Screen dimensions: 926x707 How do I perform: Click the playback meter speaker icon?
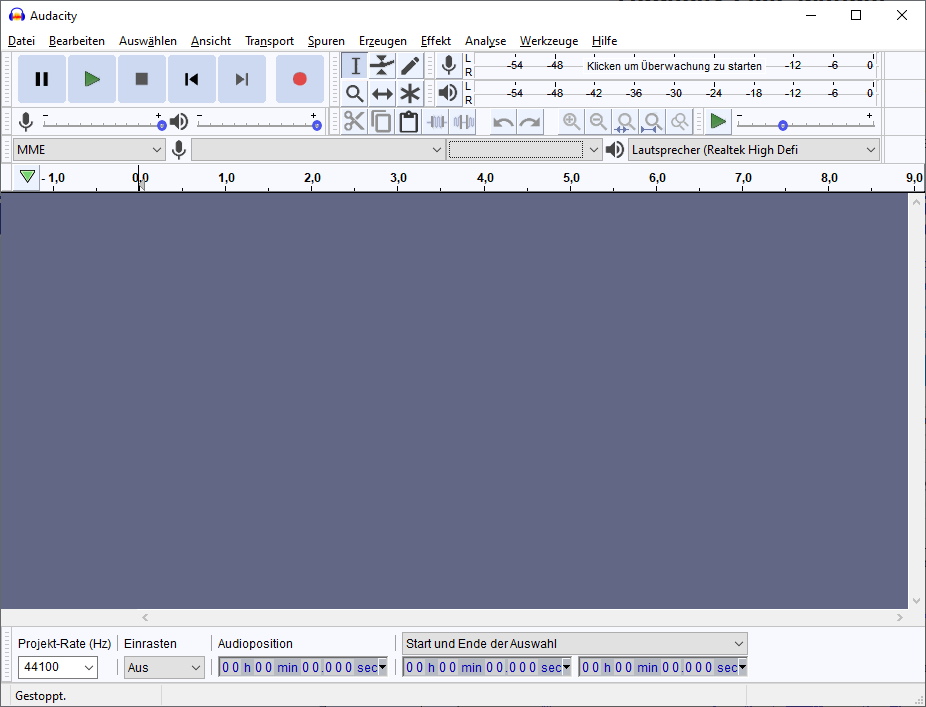pos(449,93)
